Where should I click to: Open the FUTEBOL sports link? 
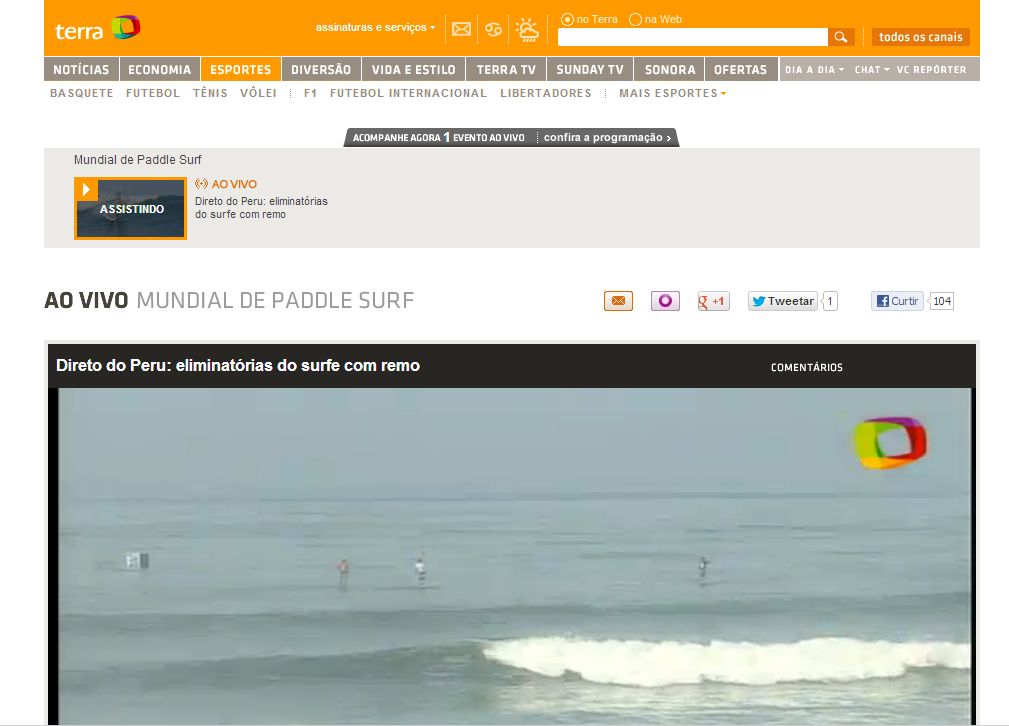[x=153, y=93]
